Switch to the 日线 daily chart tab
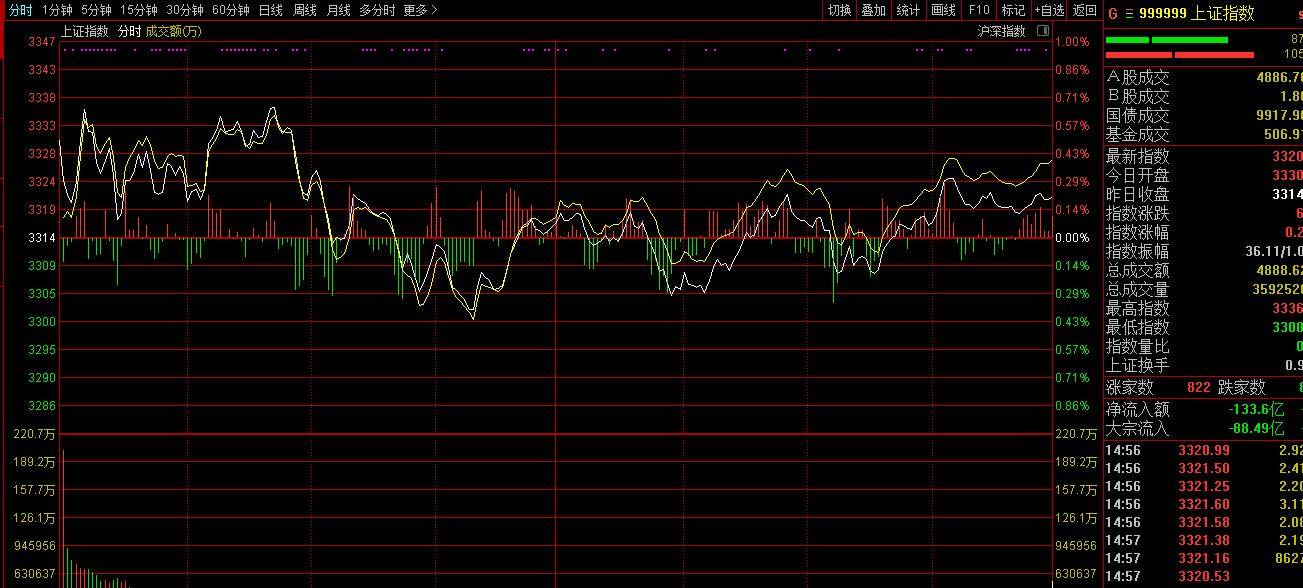This screenshot has height=588, width=1303. 270,10
